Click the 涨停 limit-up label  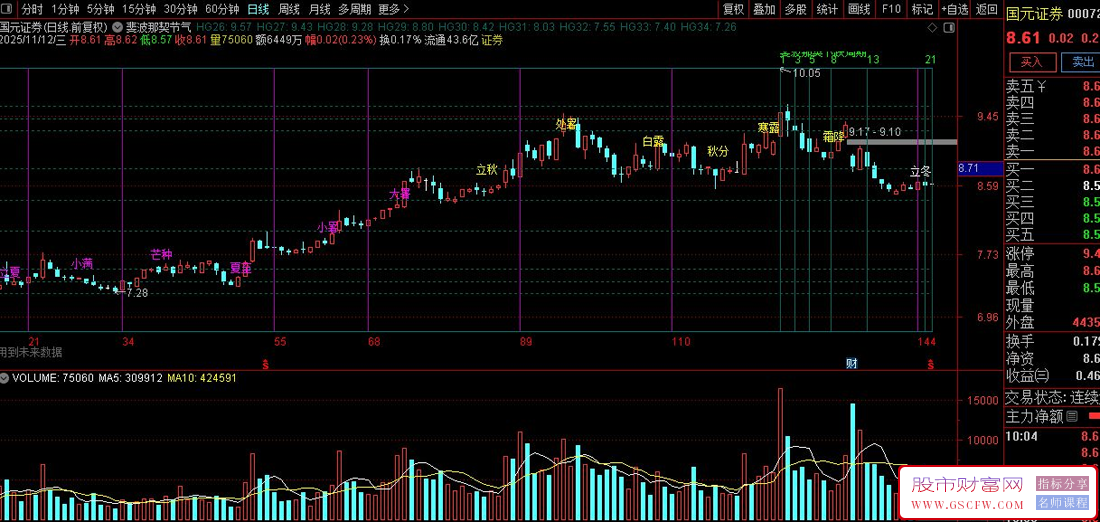[1020, 253]
